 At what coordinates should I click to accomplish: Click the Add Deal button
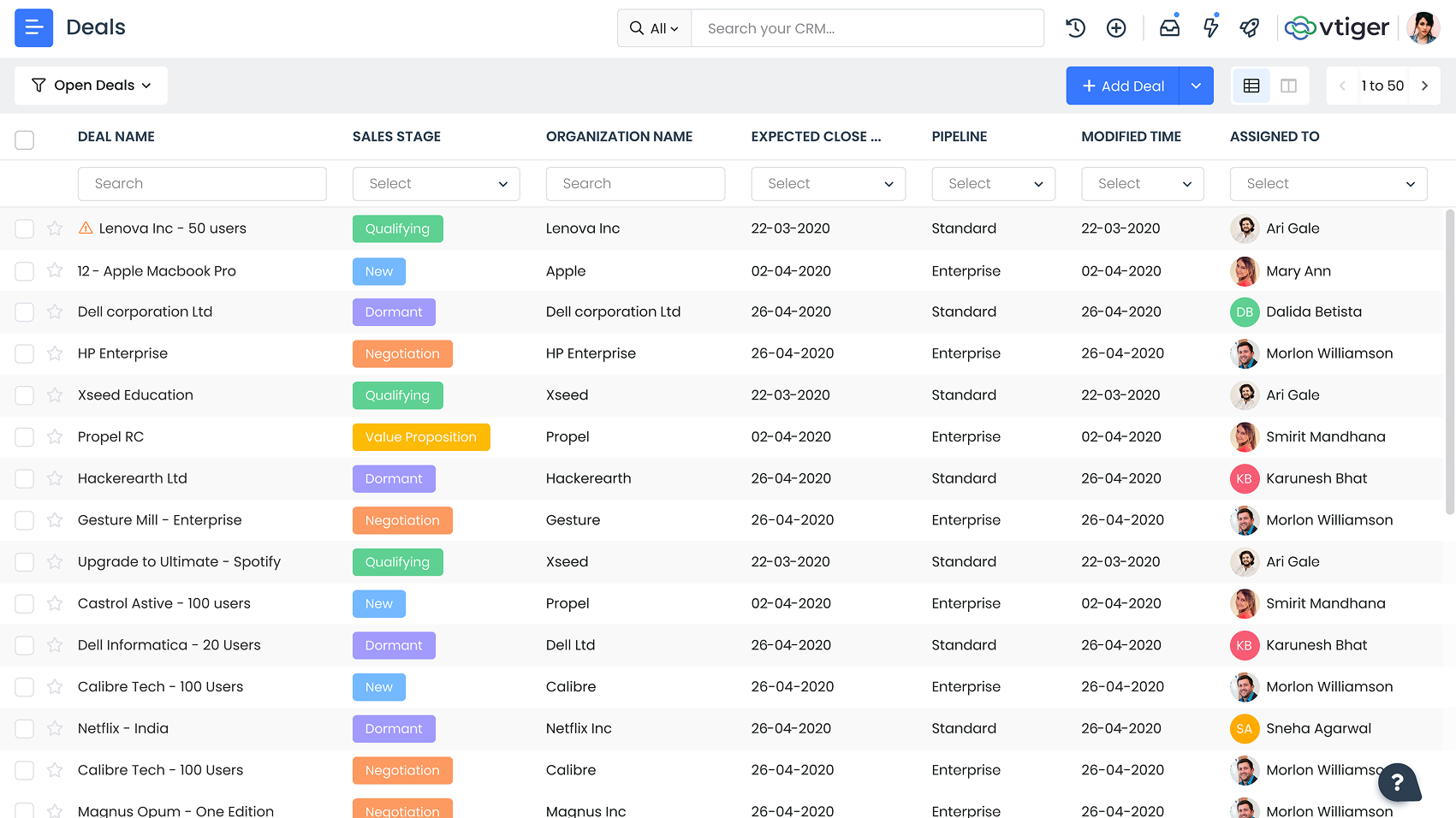tap(1122, 86)
